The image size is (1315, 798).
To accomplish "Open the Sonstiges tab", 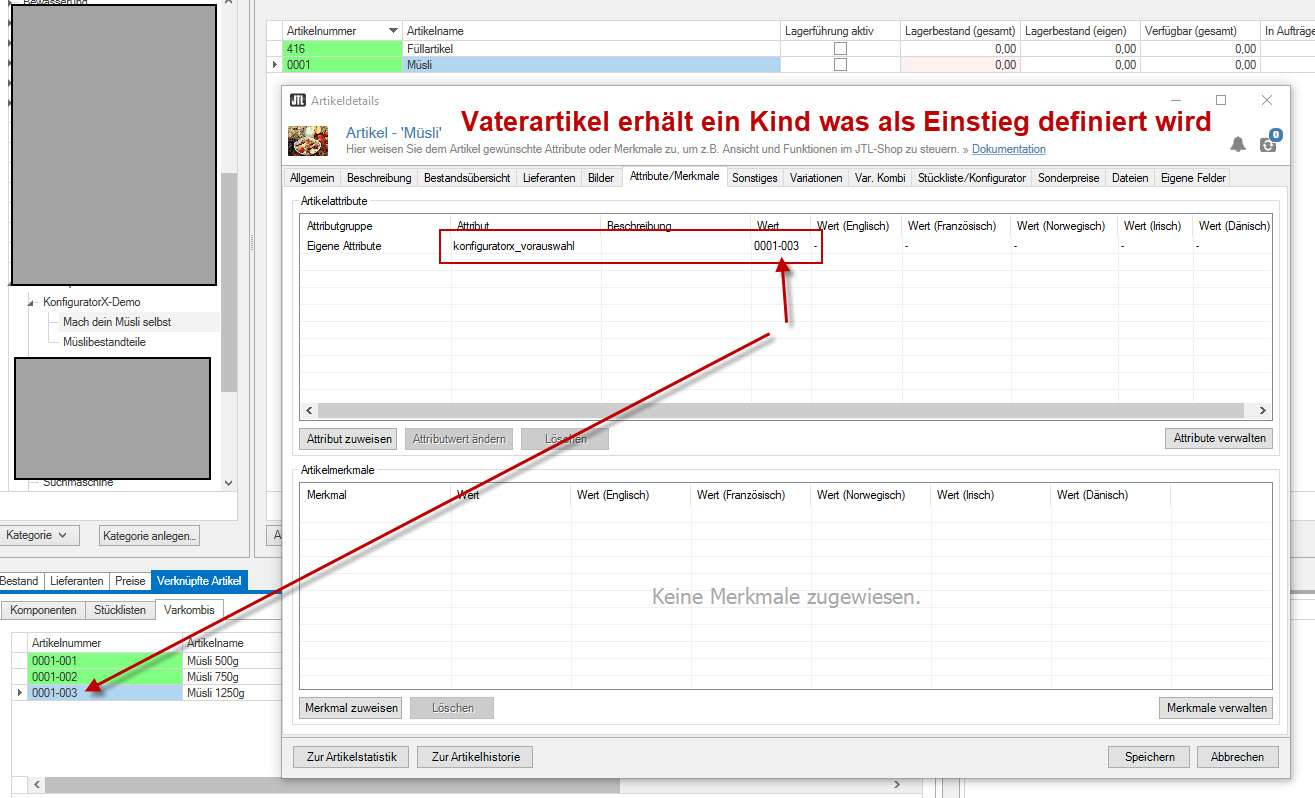I will 754,178.
